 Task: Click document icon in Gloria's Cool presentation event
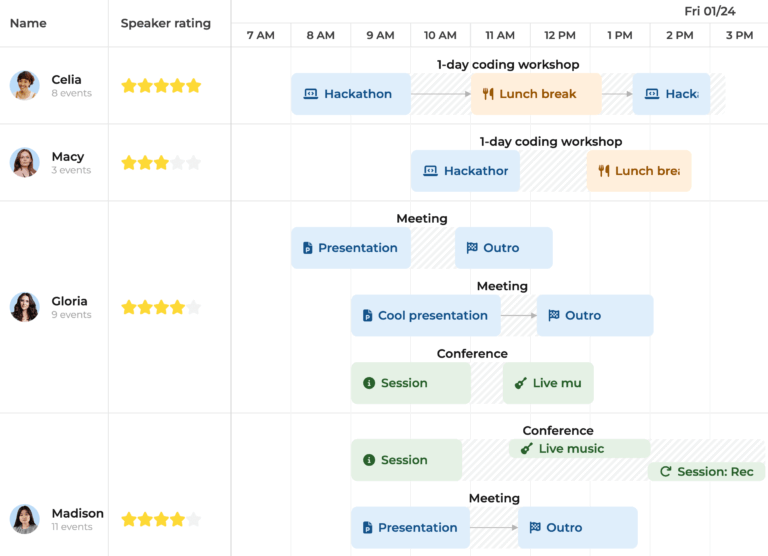tap(368, 316)
